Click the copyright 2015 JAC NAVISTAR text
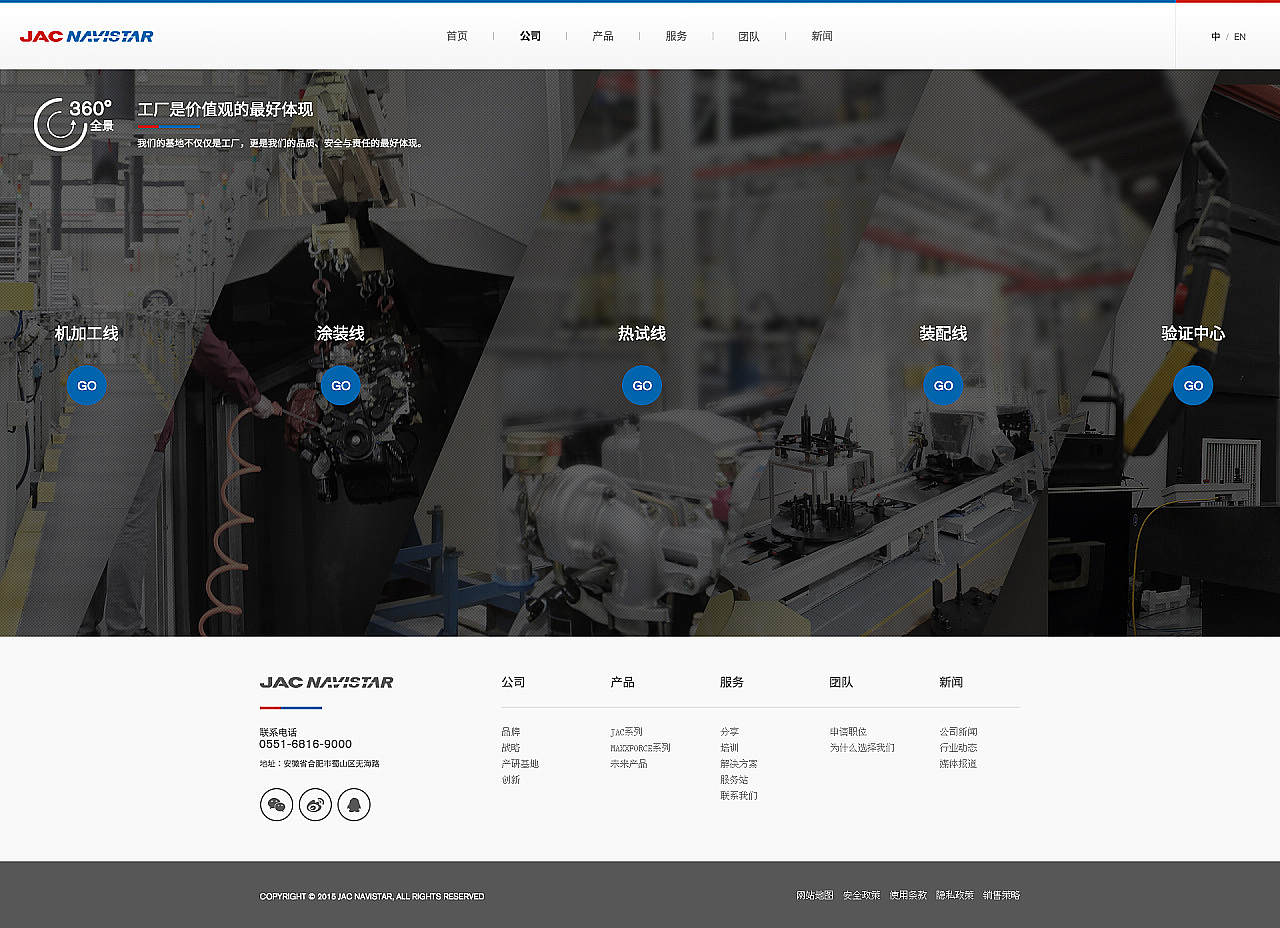The image size is (1280, 928). pyautogui.click(x=372, y=897)
